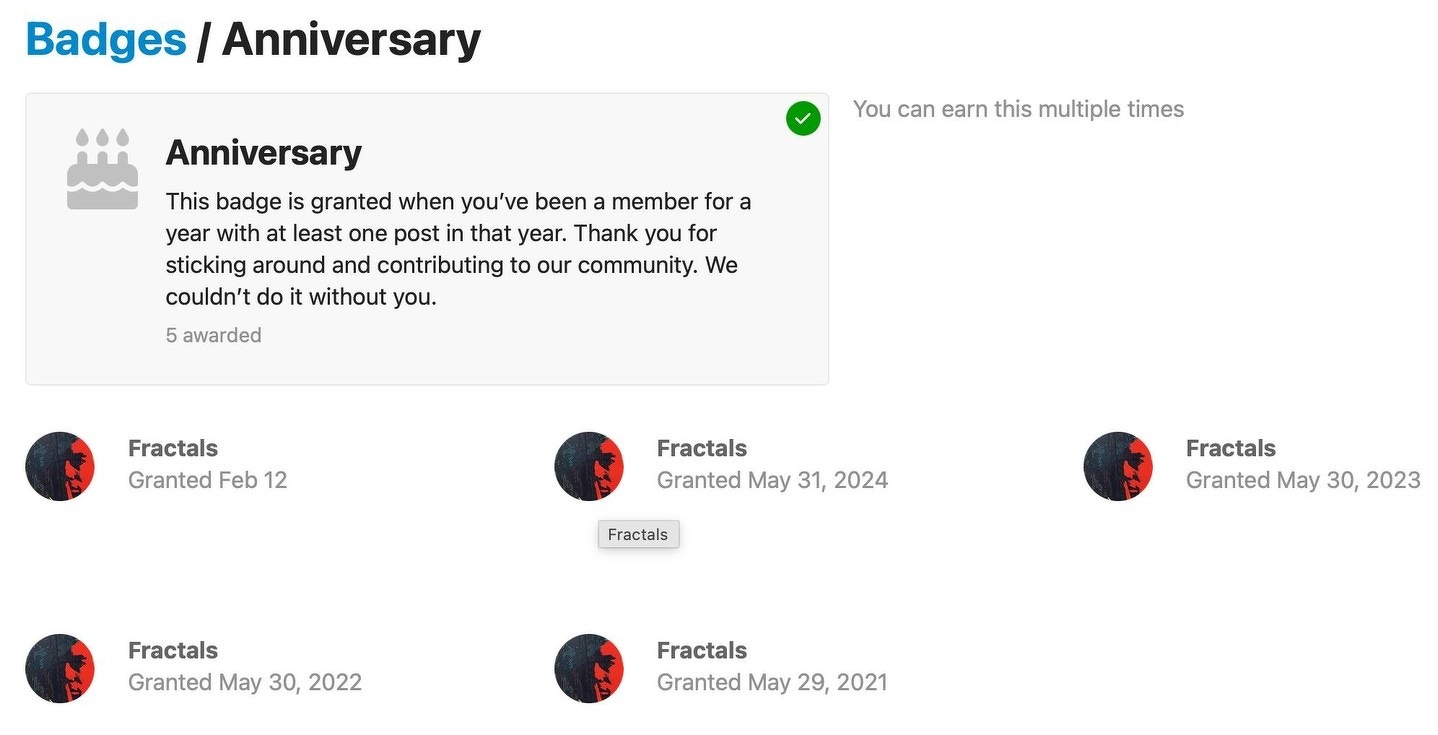Click the small Fractals tooltip label
The height and width of the screenshot is (735, 1438).
(638, 535)
